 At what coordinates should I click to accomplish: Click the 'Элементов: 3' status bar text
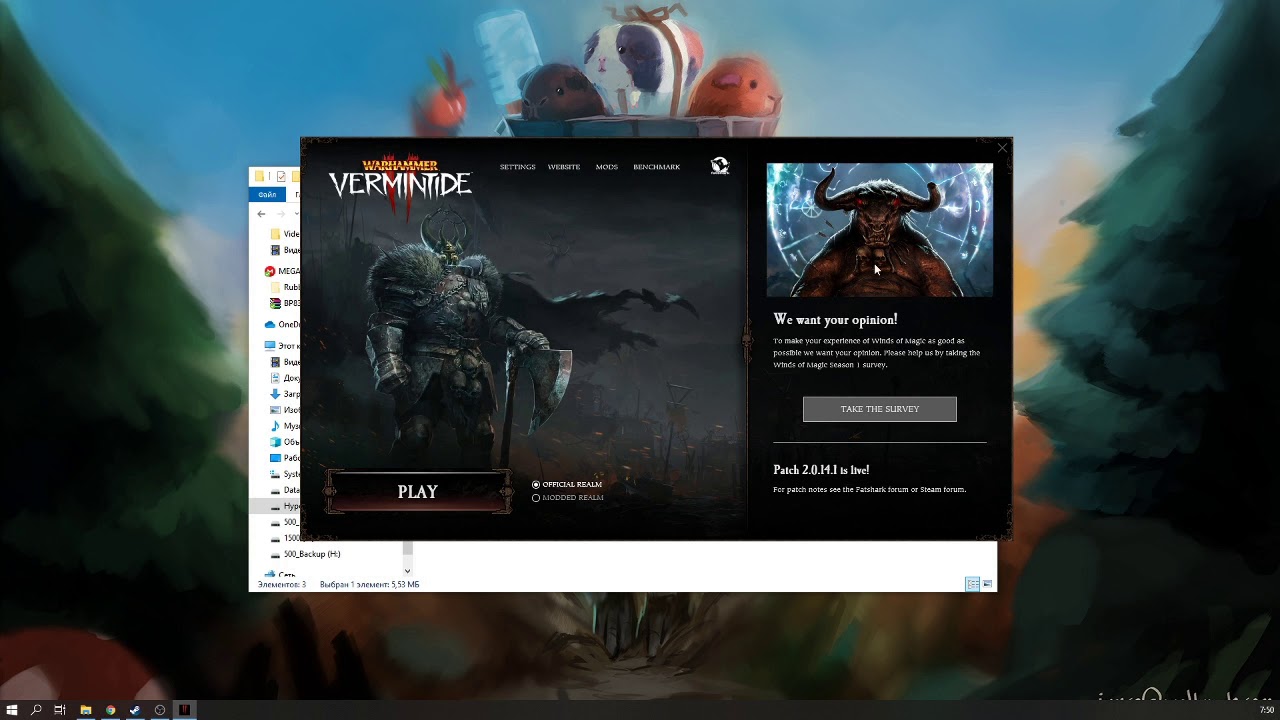click(x=282, y=585)
